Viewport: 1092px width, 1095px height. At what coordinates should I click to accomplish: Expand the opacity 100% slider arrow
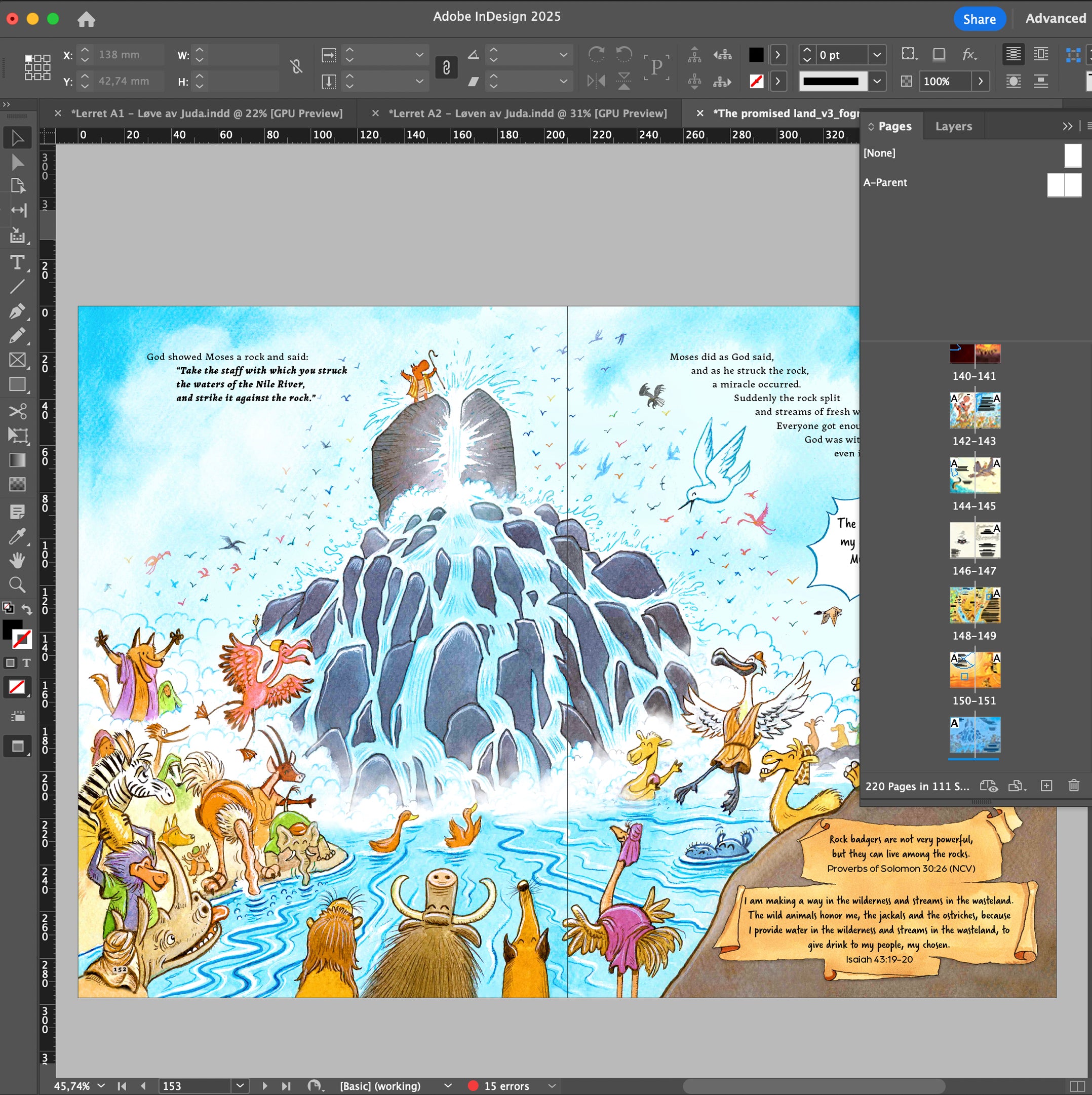[x=981, y=81]
